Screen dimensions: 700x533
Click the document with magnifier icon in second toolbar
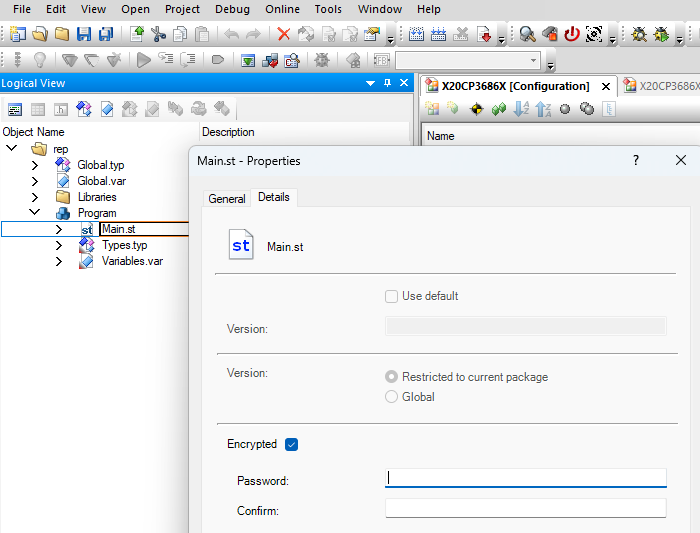coord(292,60)
